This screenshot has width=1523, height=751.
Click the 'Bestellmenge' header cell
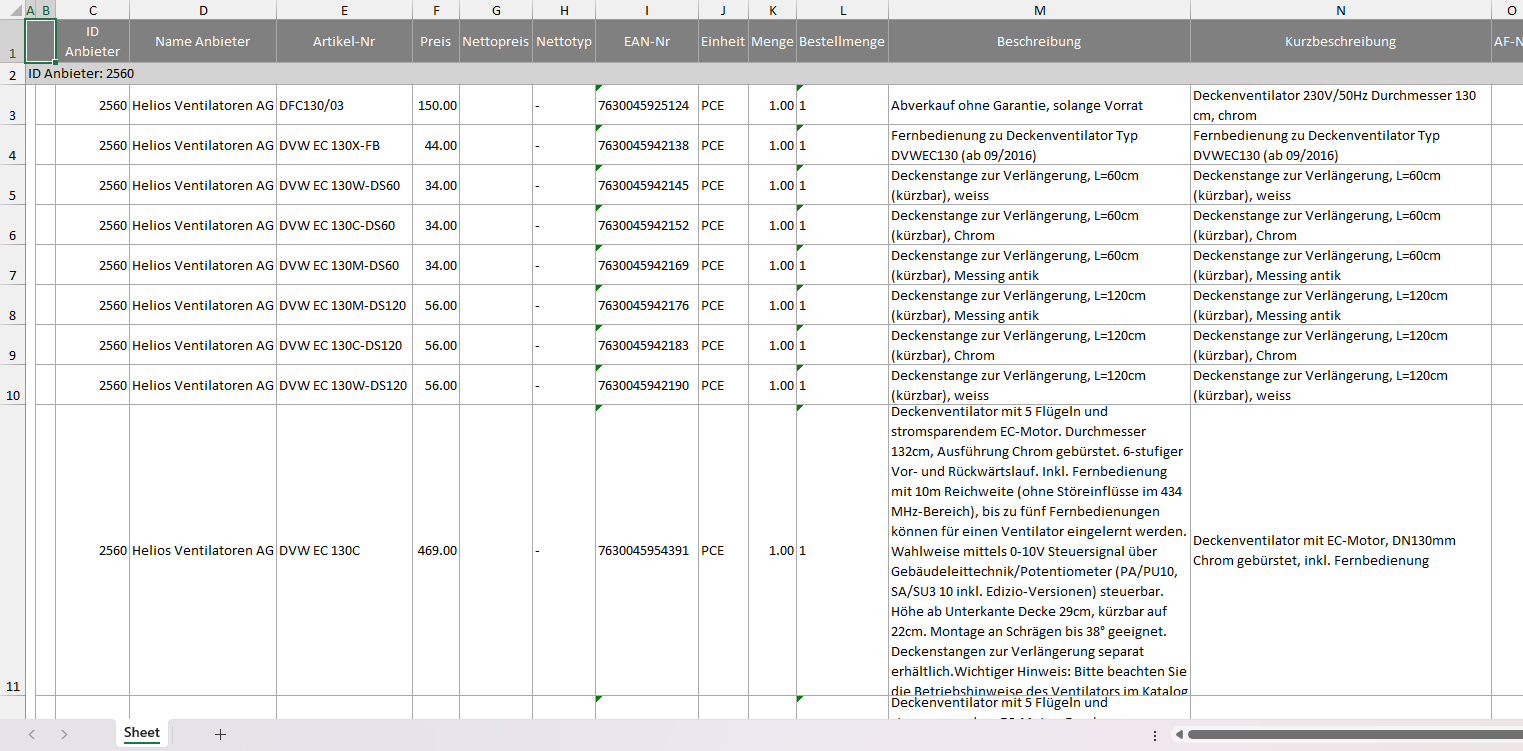click(842, 41)
